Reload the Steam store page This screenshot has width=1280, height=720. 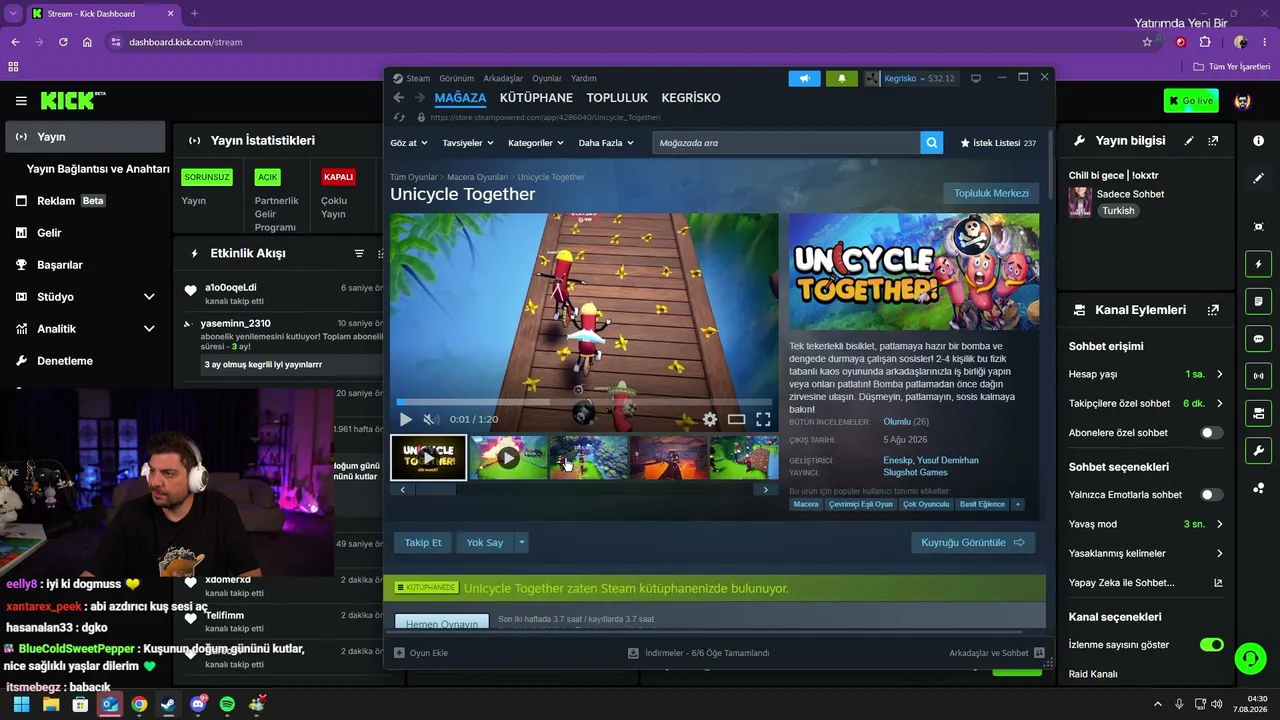[x=400, y=117]
